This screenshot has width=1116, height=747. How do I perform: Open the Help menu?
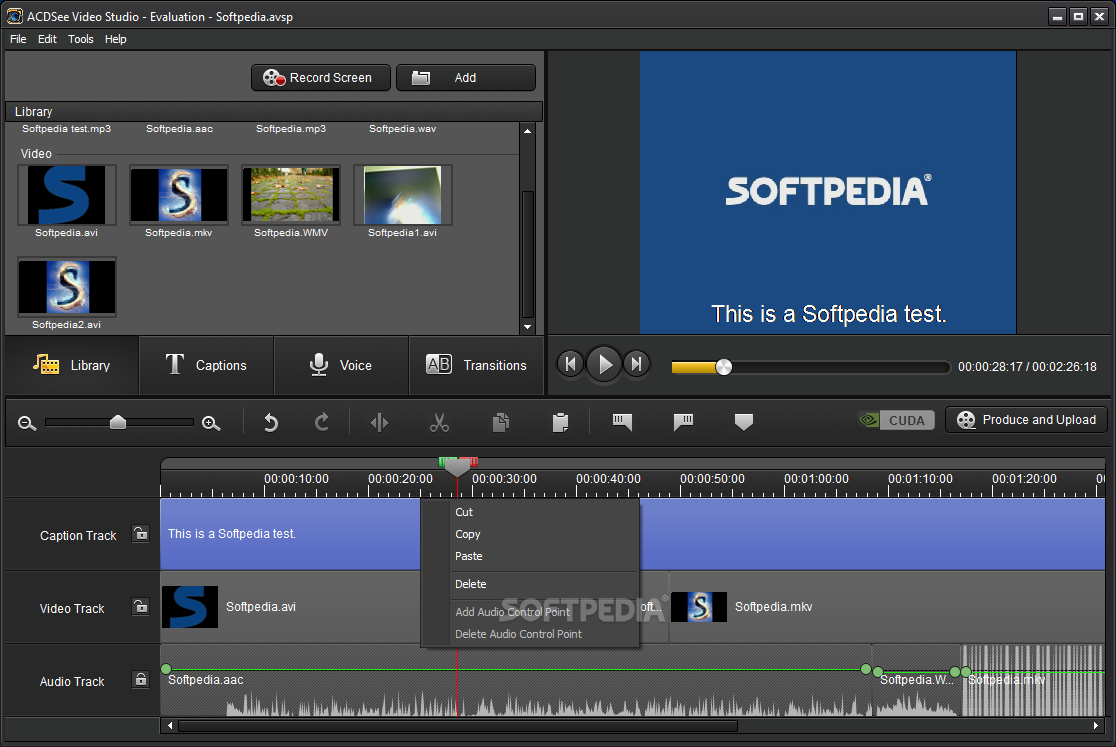tap(115, 39)
